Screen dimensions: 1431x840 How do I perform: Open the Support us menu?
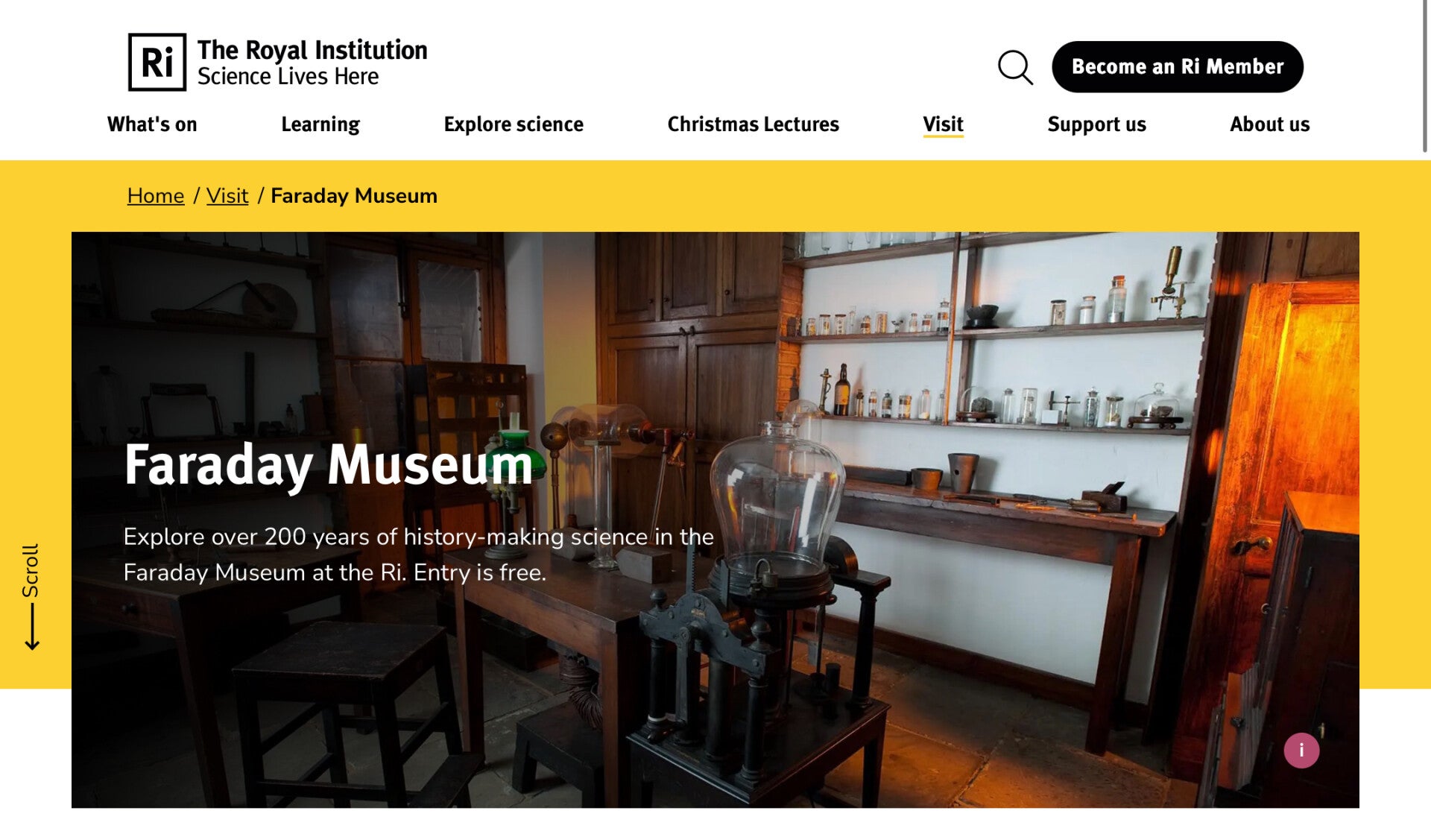pyautogui.click(x=1096, y=124)
